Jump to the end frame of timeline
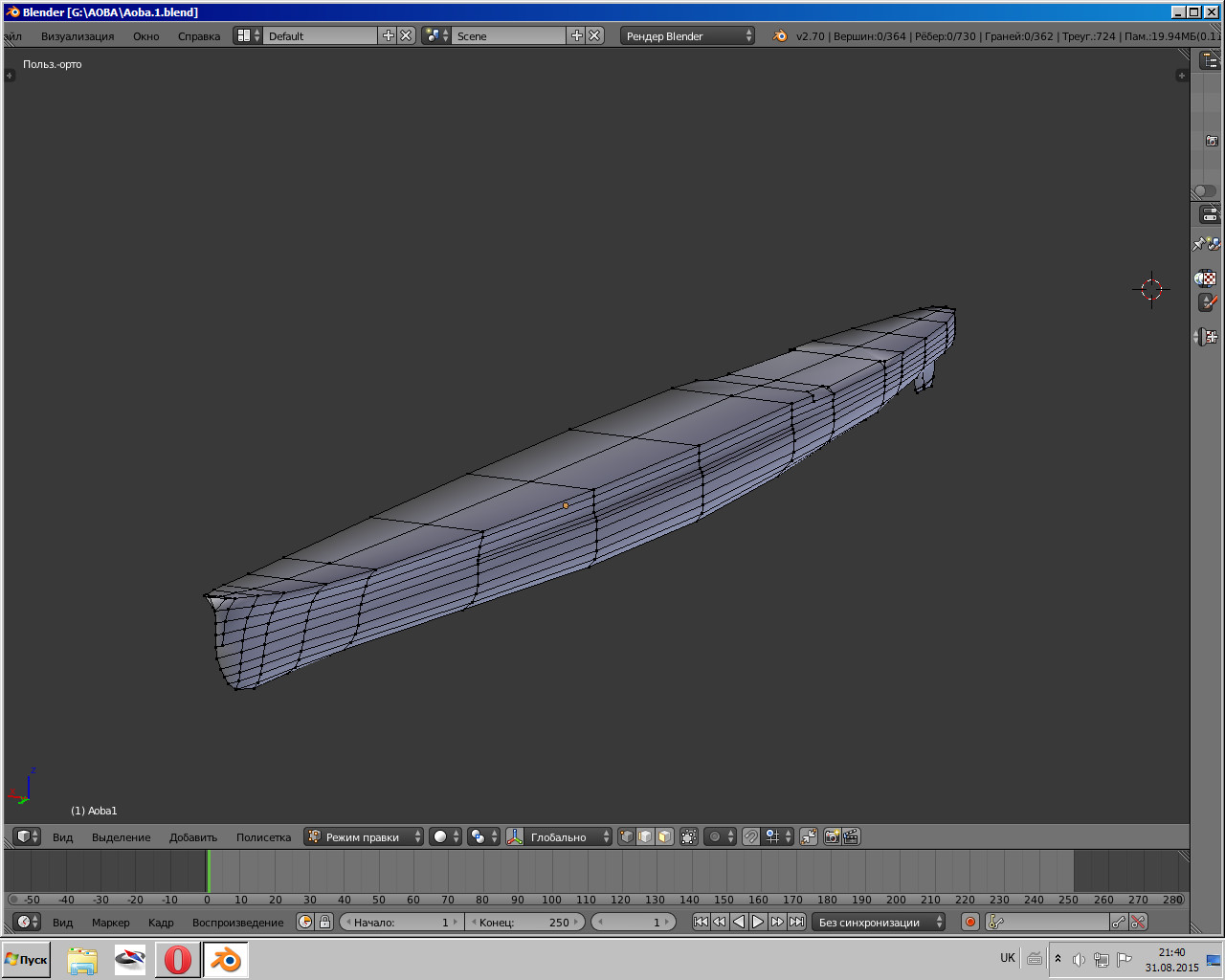The image size is (1225, 980). [796, 922]
